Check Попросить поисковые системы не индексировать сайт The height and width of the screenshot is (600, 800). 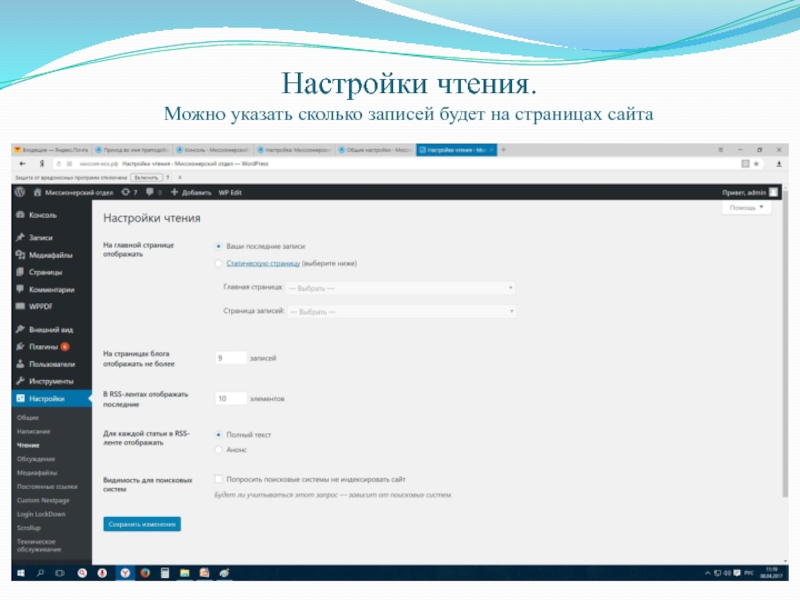point(218,479)
